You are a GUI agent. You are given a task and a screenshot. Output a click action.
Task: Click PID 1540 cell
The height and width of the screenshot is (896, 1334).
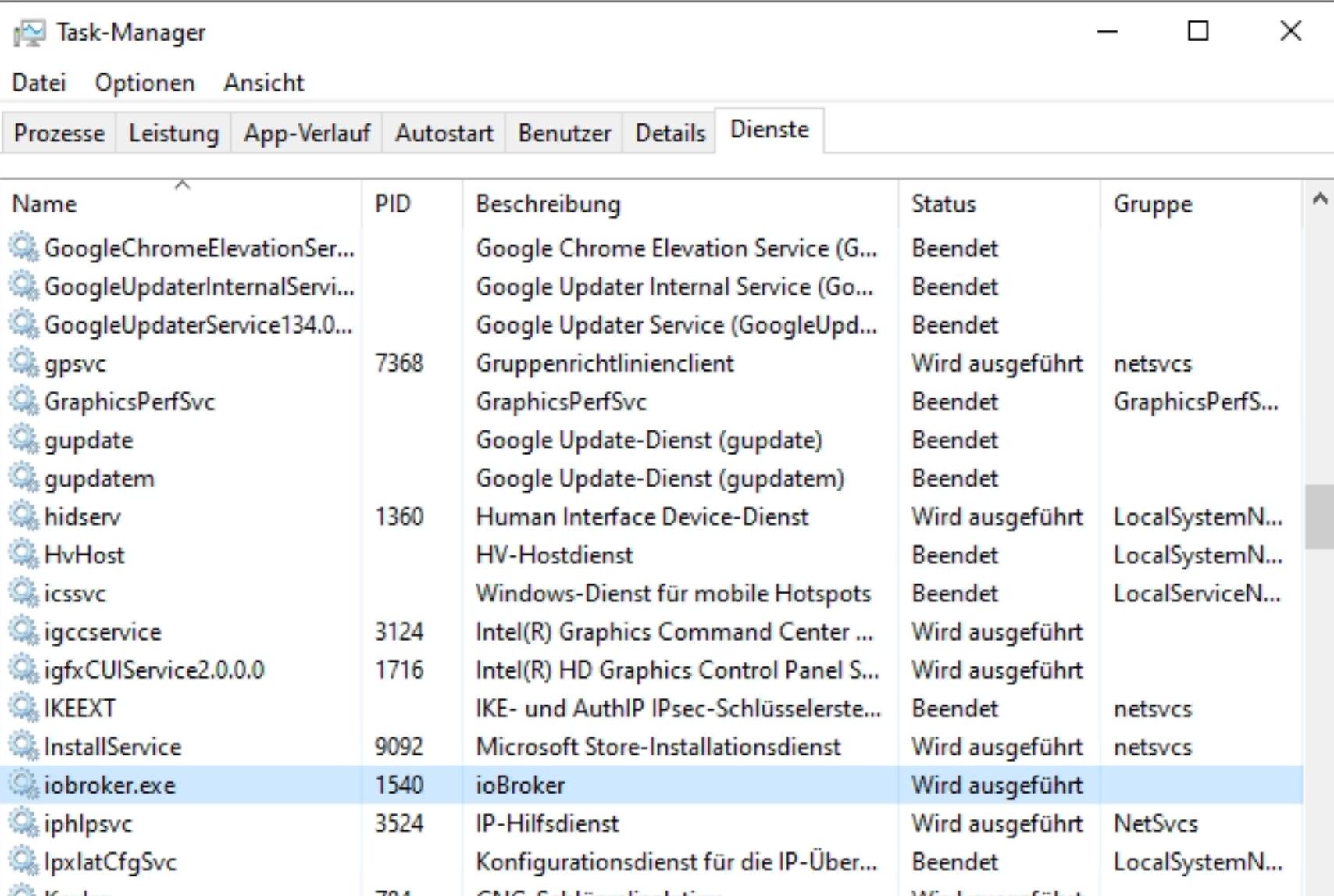pyautogui.click(x=399, y=784)
